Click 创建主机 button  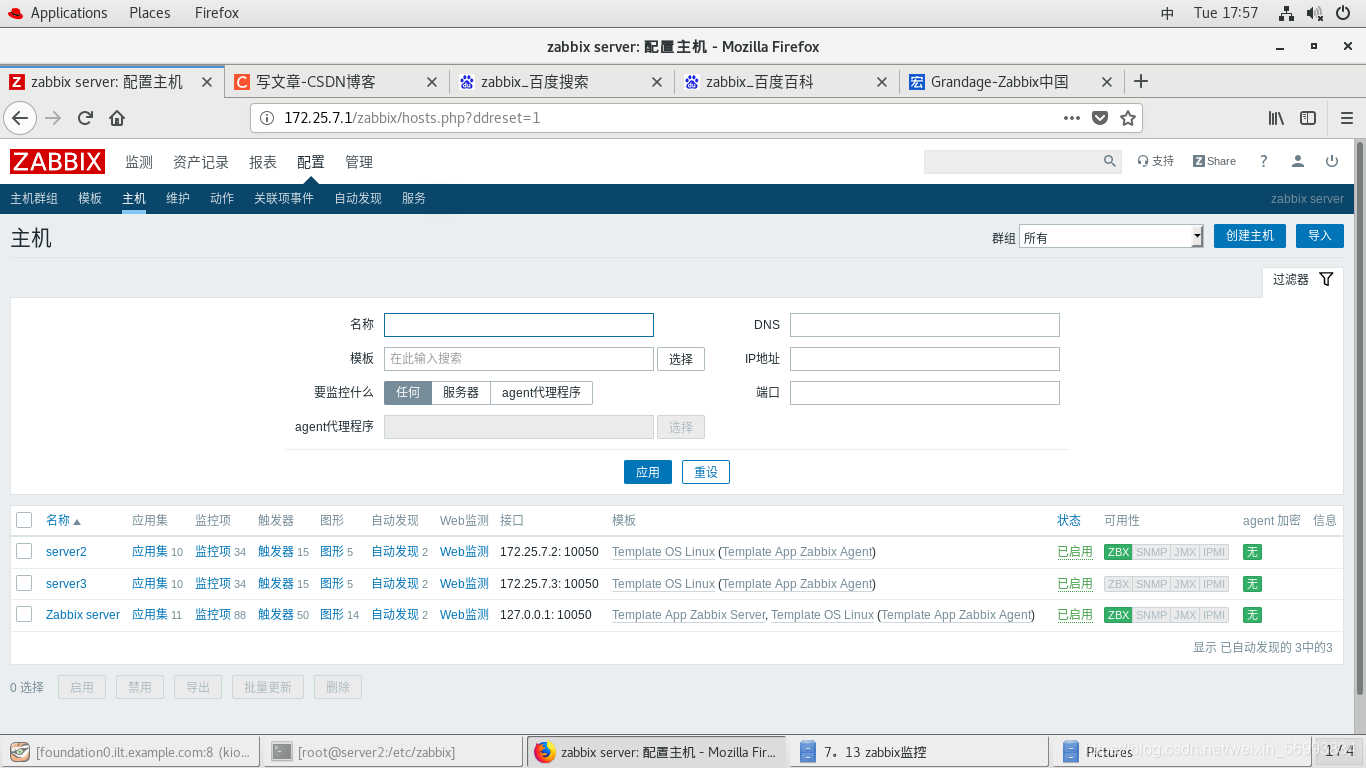coord(1250,235)
